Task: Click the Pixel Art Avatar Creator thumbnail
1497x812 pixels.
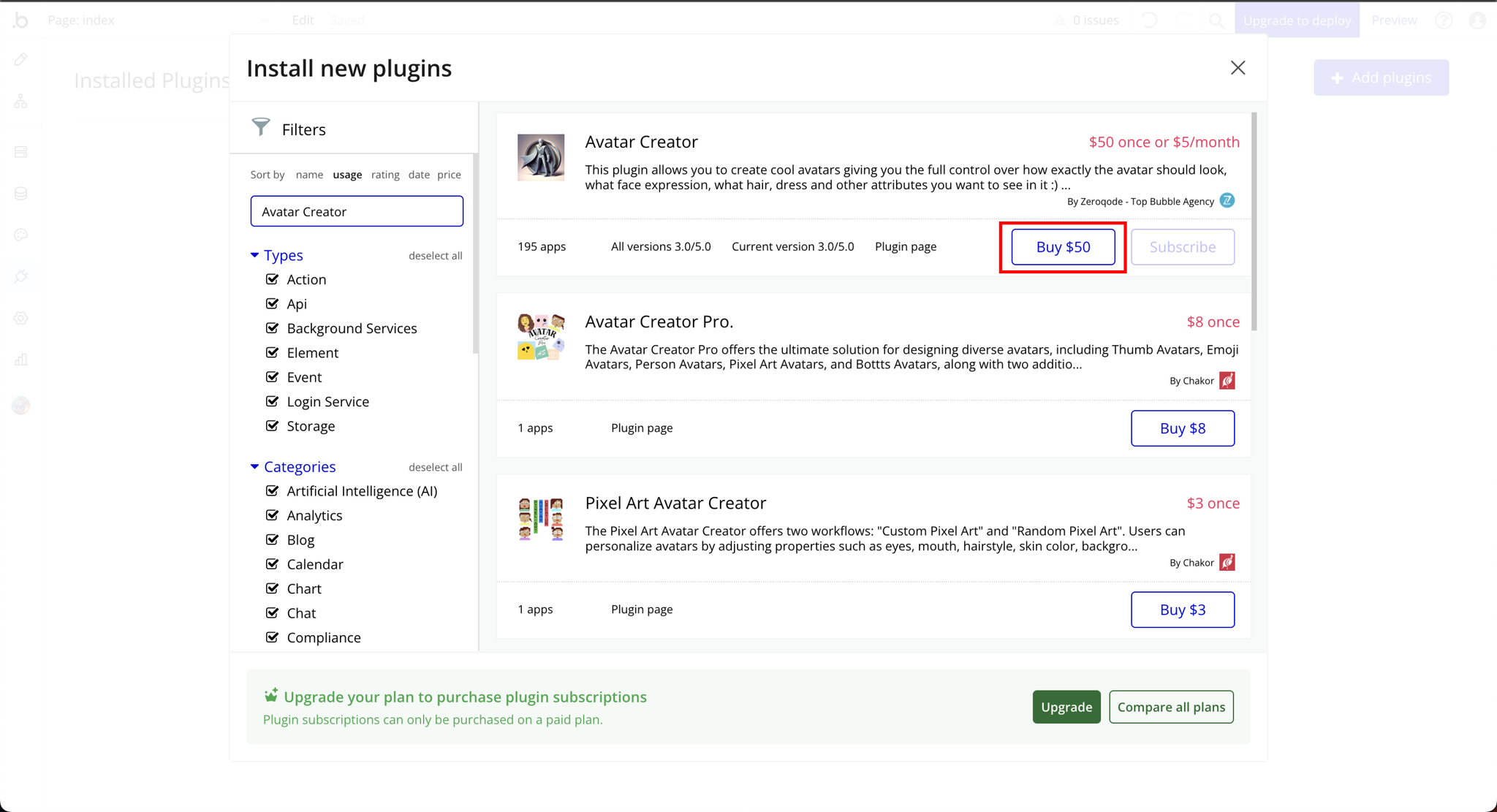Action: pos(541,518)
